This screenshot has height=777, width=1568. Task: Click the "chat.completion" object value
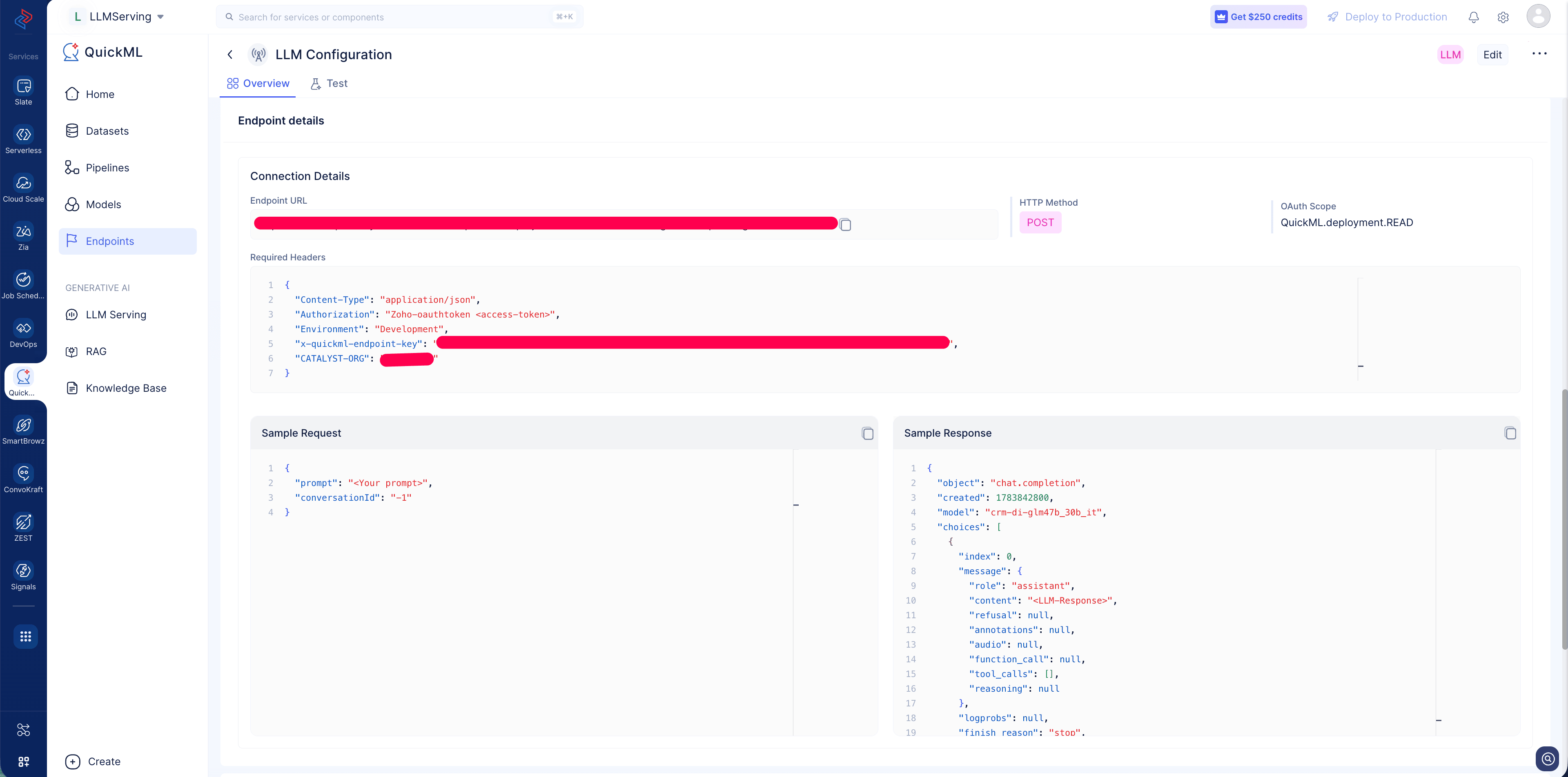[1036, 483]
